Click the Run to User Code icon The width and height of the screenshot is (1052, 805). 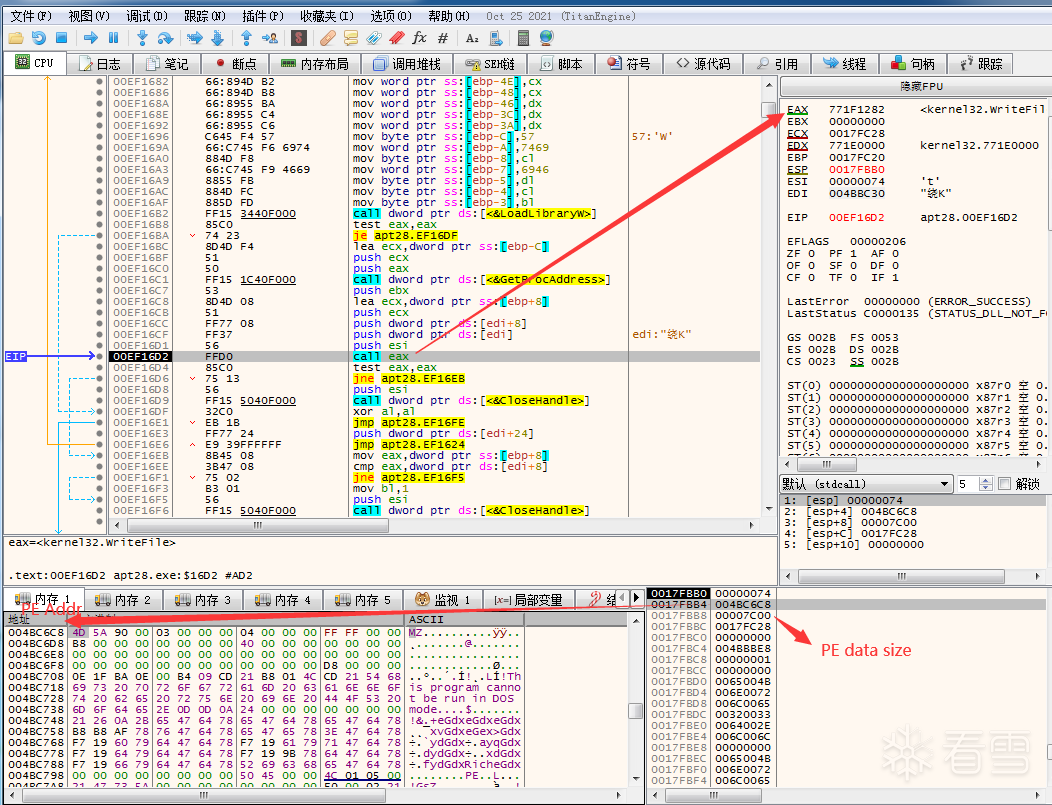click(x=270, y=38)
